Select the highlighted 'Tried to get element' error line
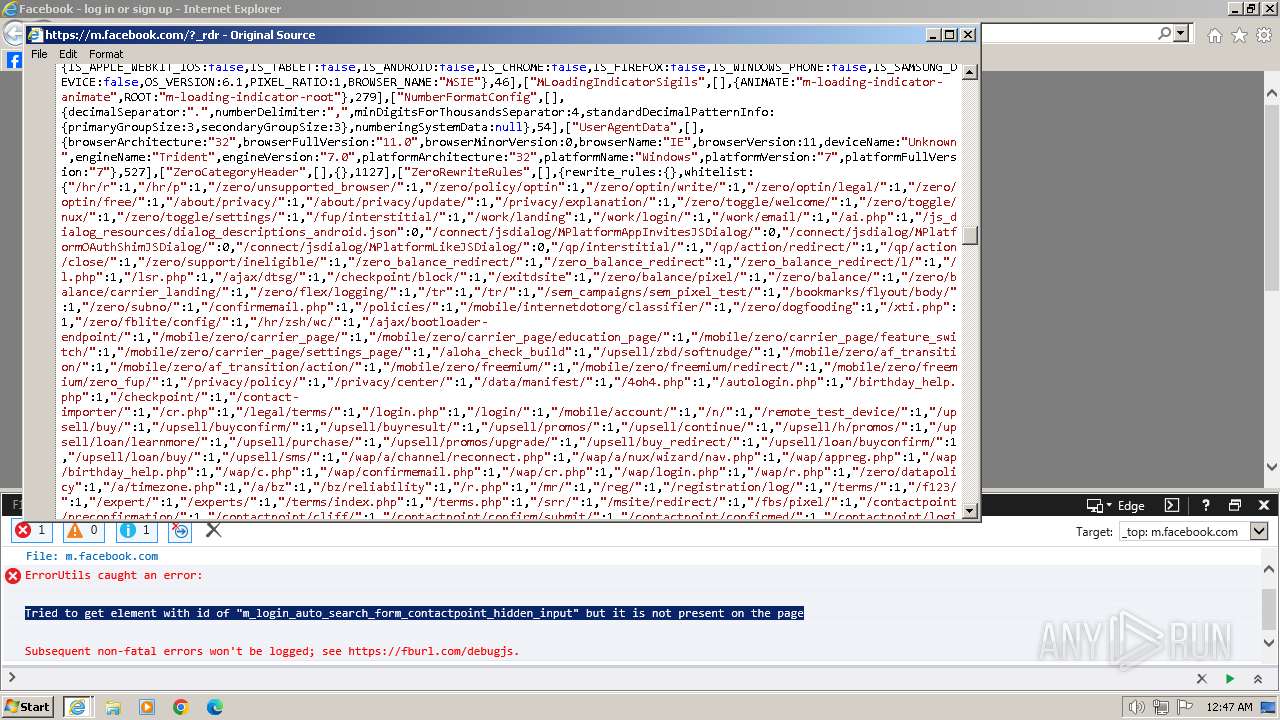 pyautogui.click(x=414, y=613)
